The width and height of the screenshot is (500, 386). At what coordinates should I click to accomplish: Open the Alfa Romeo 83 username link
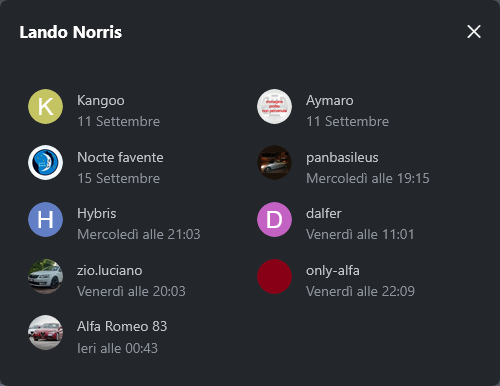(122, 326)
